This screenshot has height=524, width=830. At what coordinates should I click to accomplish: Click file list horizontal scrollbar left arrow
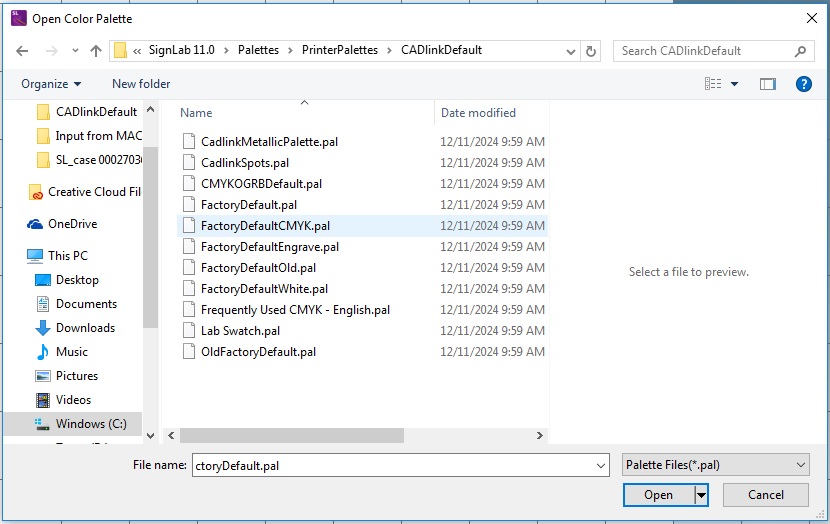[x=171, y=436]
